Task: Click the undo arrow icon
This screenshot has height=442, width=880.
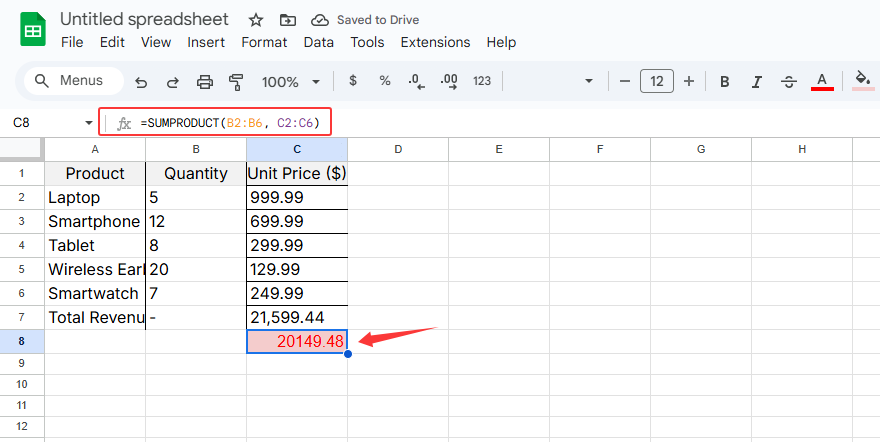Action: 141,82
